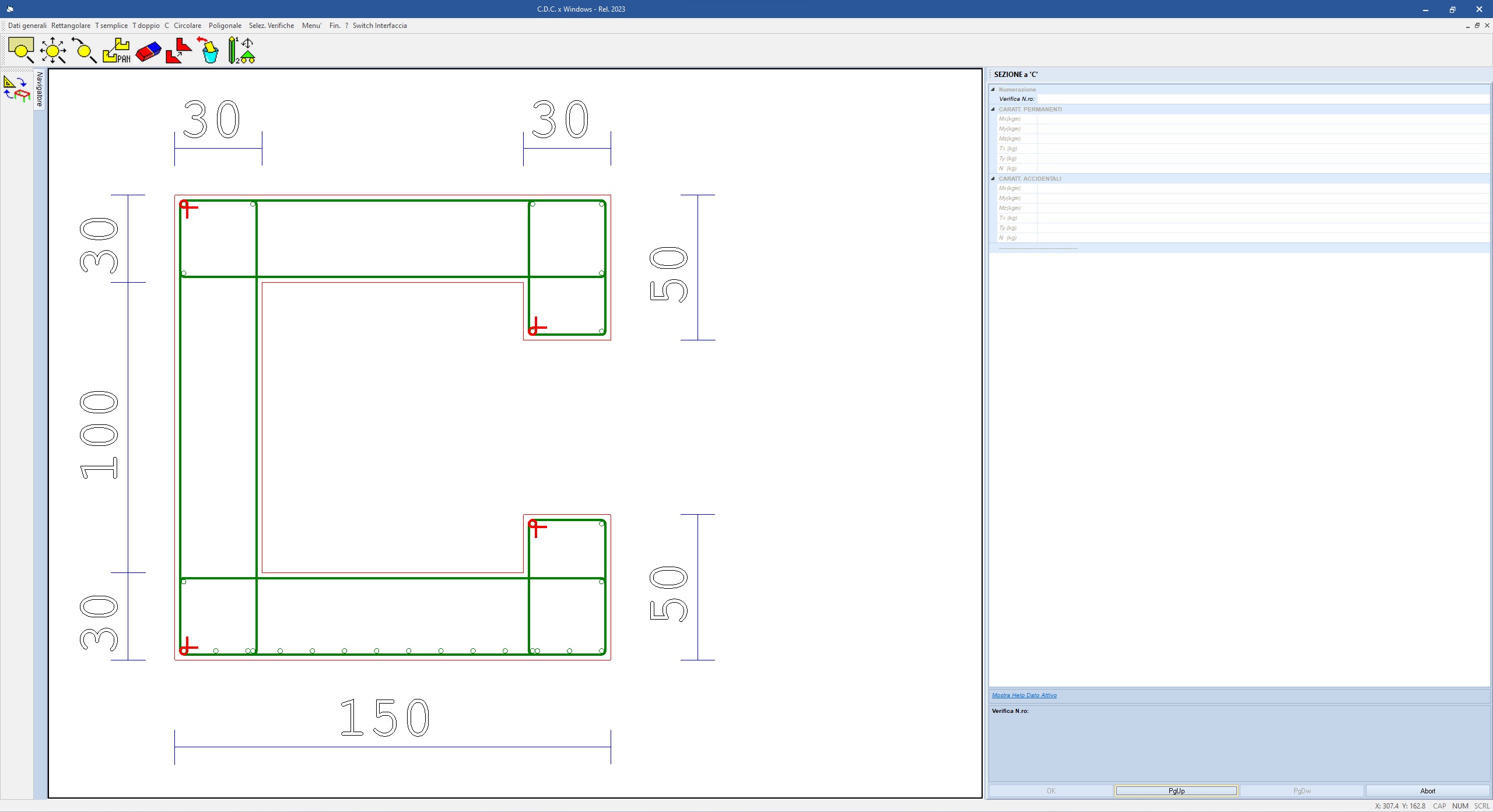Click the NUM status indicator
The image size is (1493, 812).
[x=1460, y=806]
